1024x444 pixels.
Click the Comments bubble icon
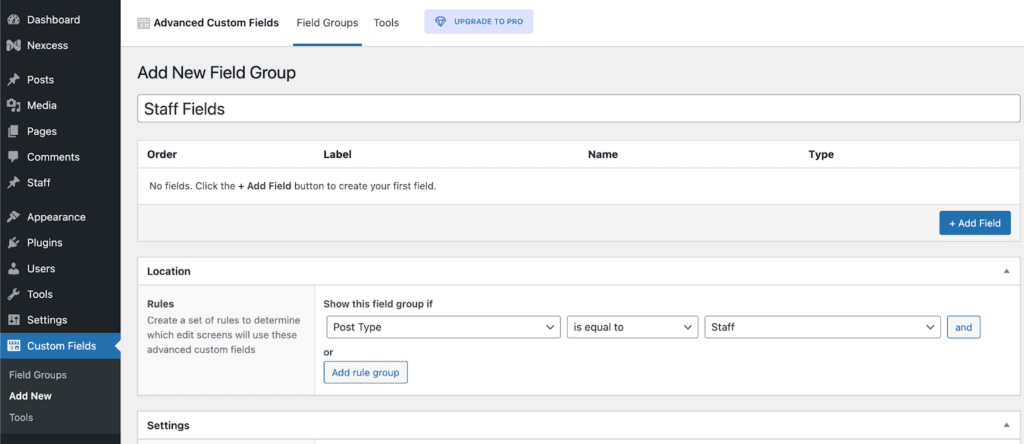pos(13,157)
